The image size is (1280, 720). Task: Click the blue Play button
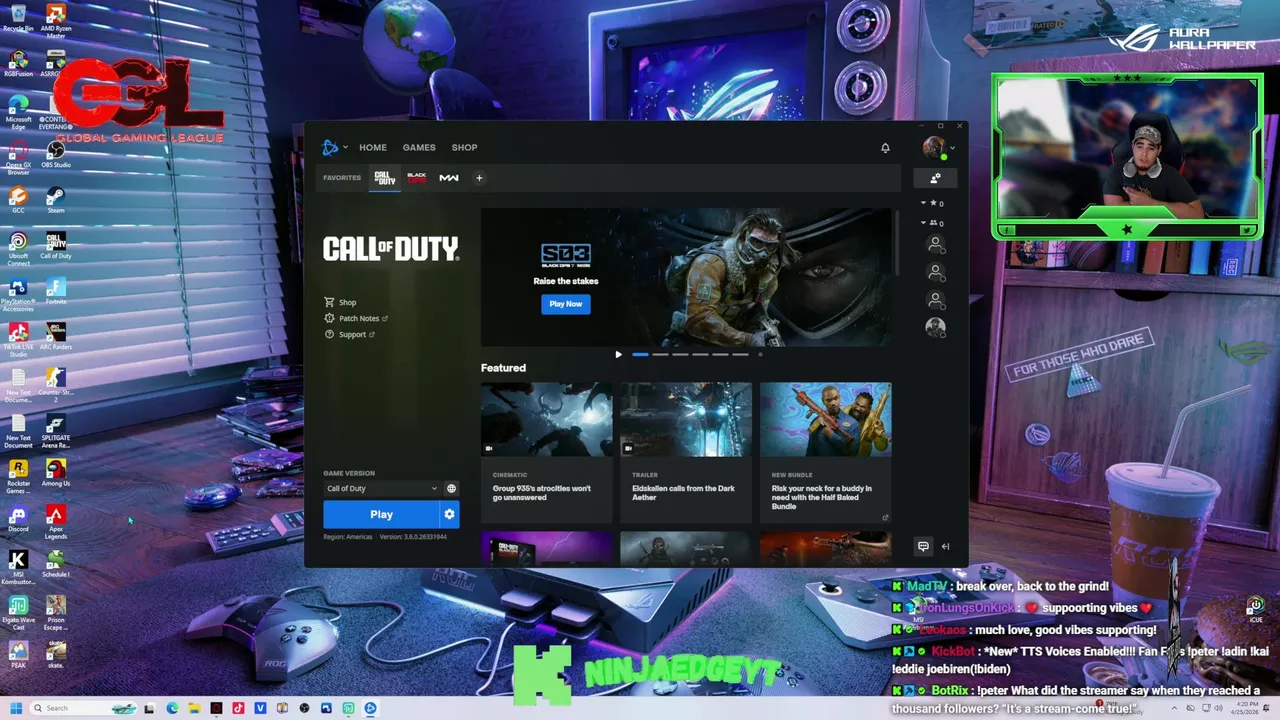pos(381,514)
